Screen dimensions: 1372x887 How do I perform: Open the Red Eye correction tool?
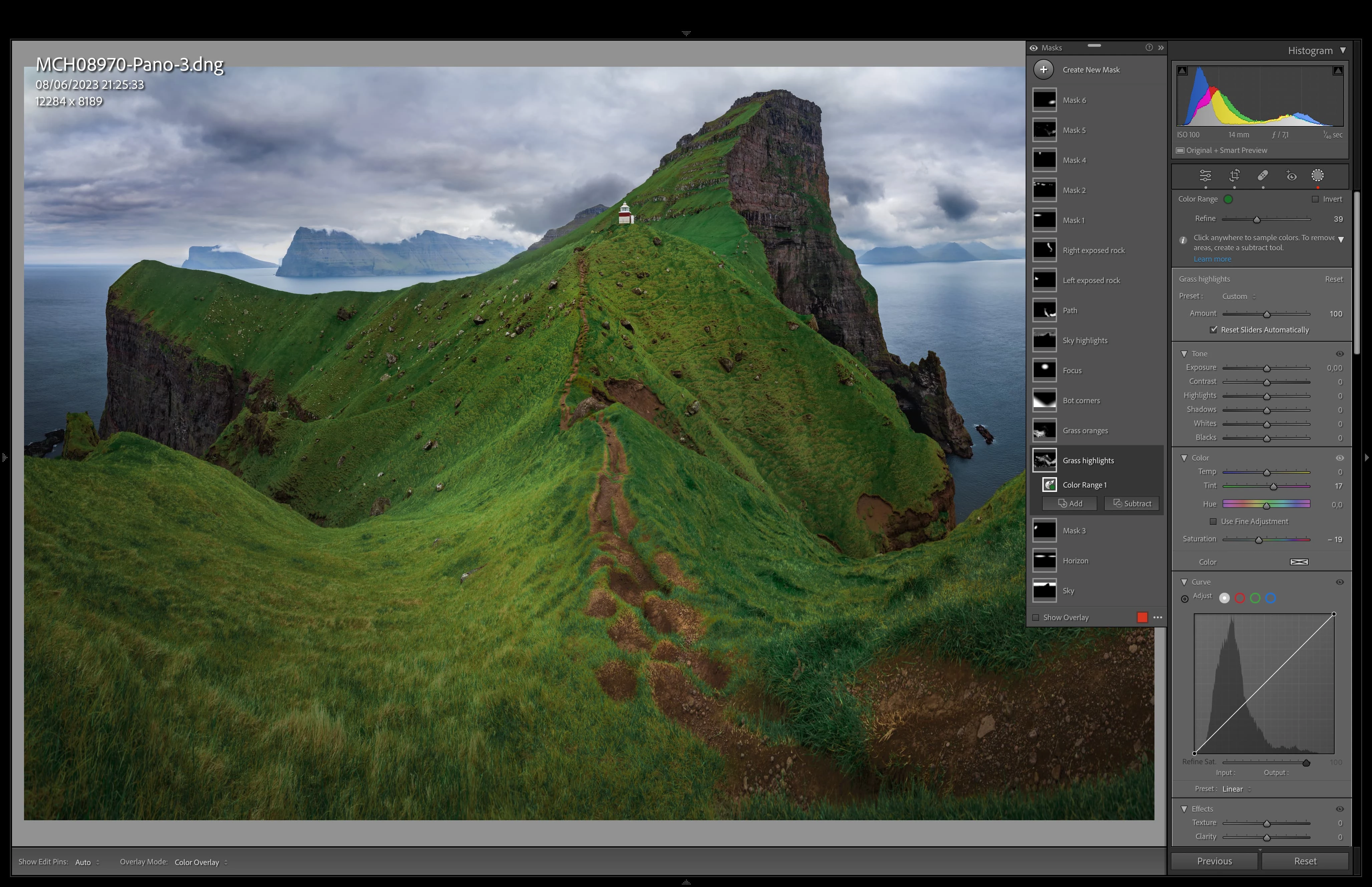1291,176
